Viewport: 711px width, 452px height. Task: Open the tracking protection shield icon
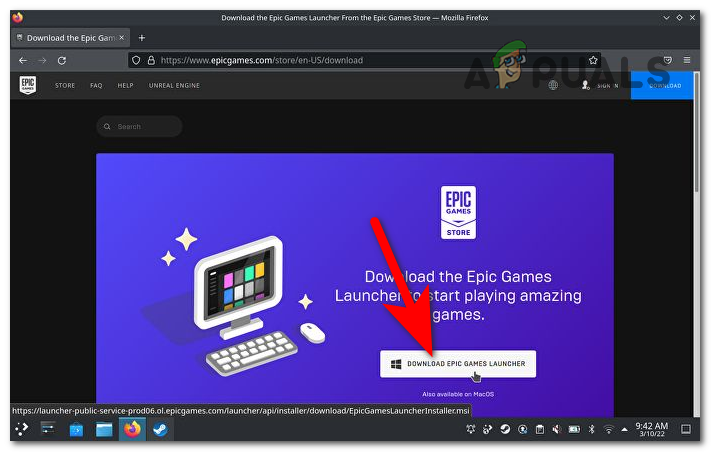tap(136, 60)
